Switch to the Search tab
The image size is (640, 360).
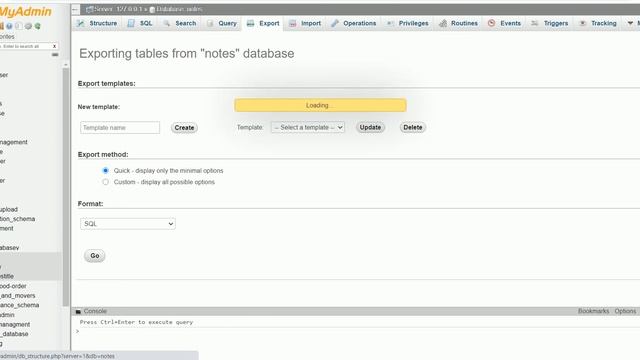[180, 23]
